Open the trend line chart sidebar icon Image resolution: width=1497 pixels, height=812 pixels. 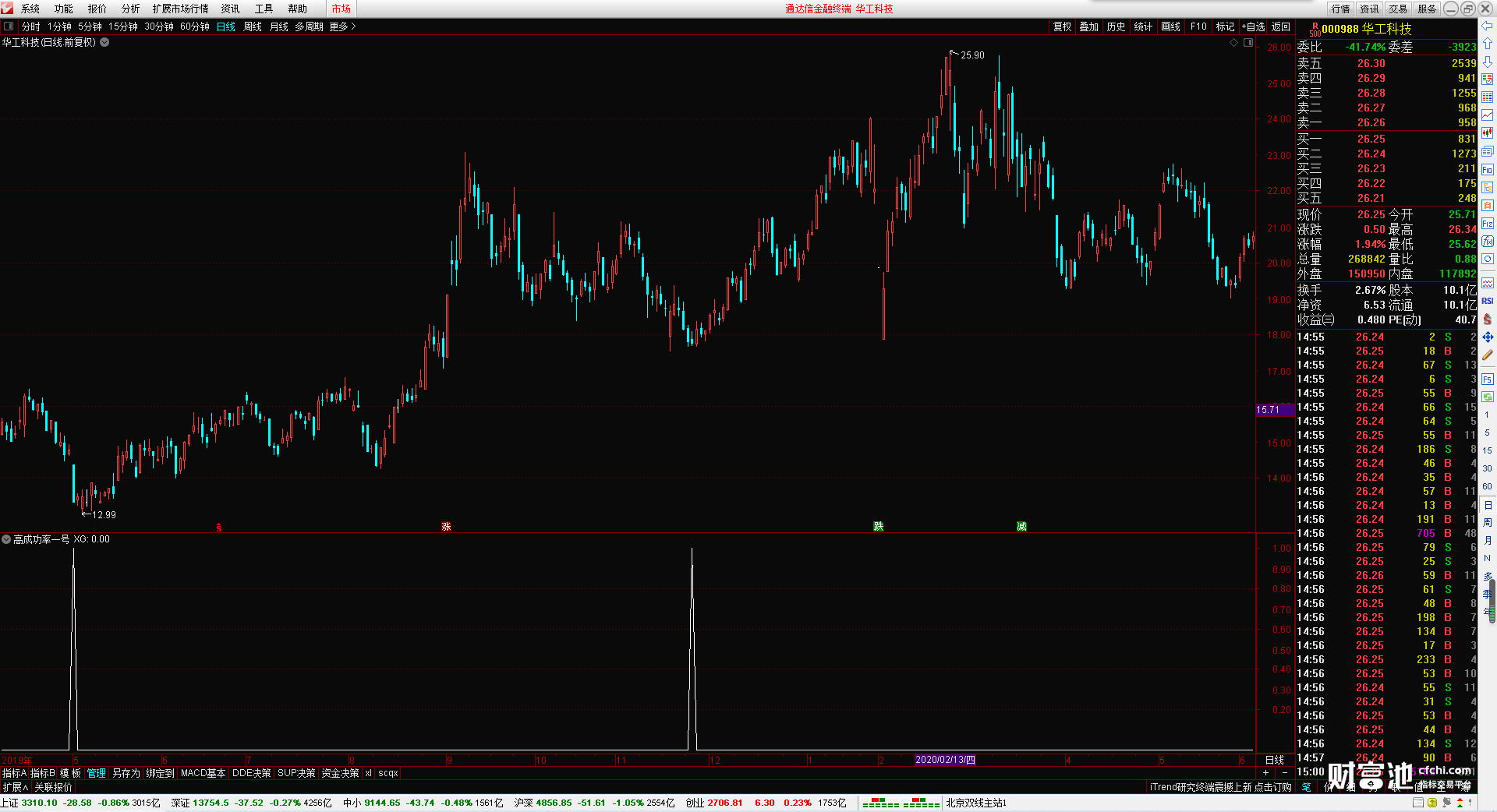(x=1488, y=115)
